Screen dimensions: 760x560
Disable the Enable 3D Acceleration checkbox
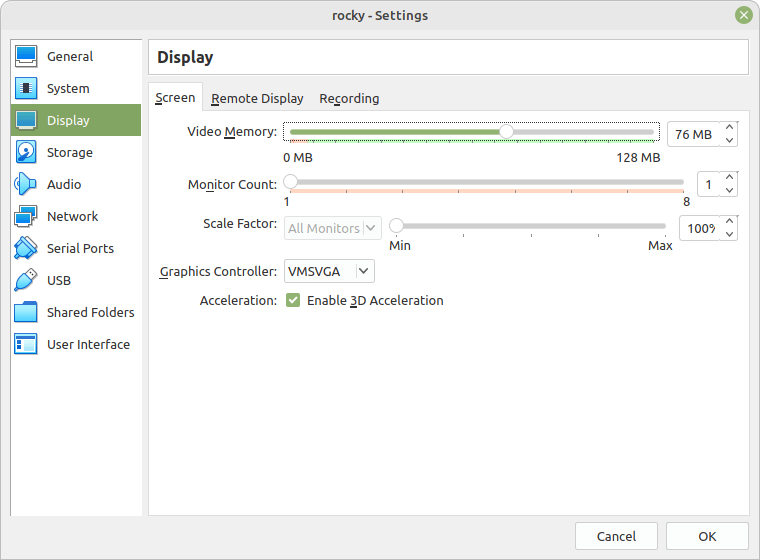(293, 301)
